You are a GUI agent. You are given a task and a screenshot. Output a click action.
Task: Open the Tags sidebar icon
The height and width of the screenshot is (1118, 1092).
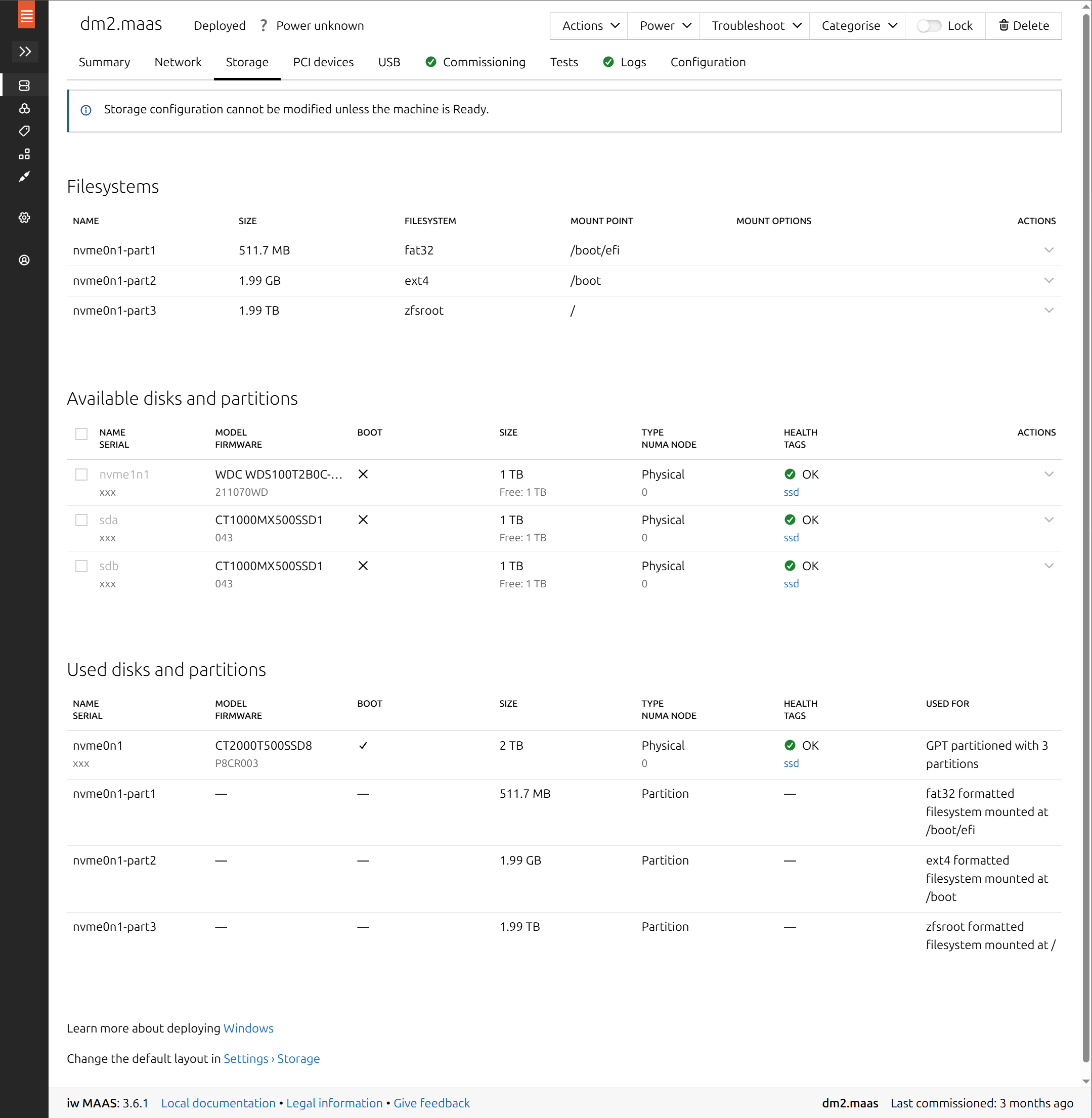[x=24, y=131]
